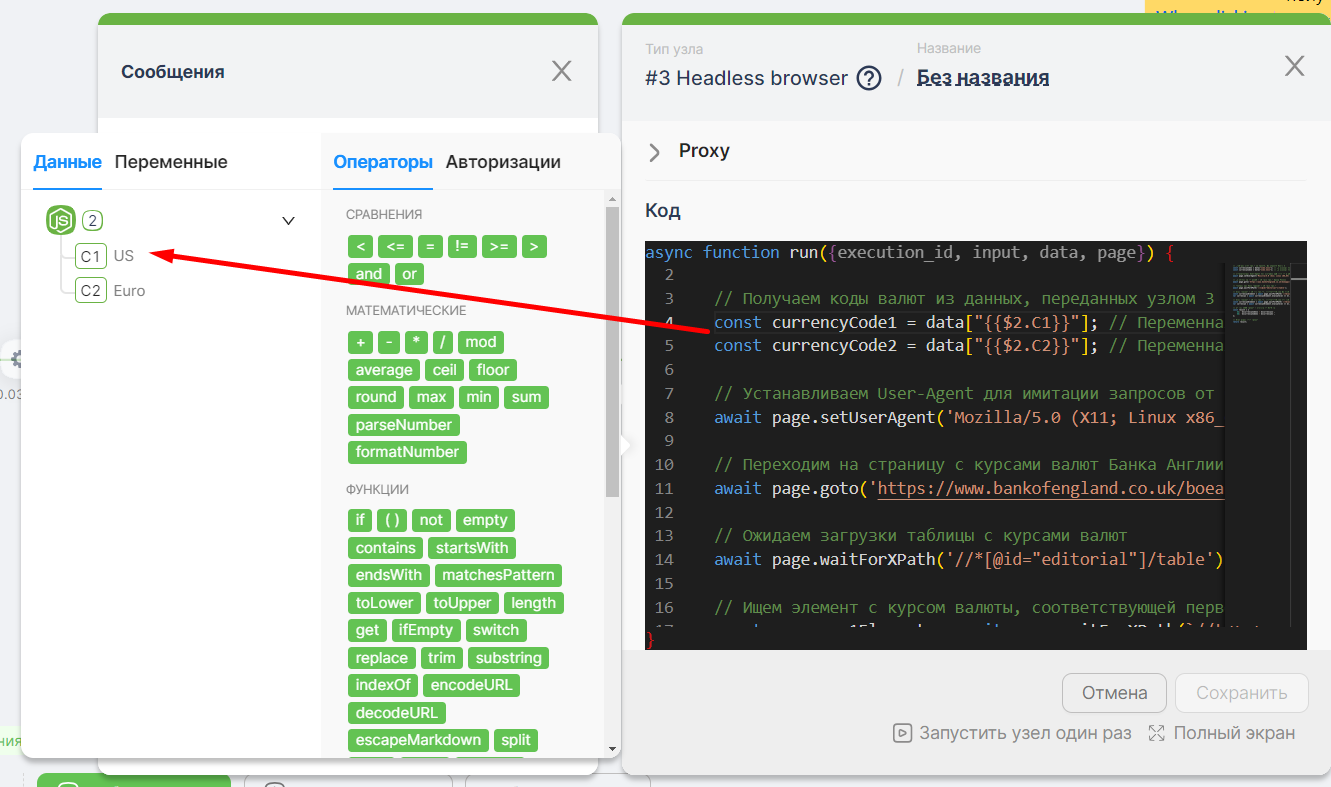Click the C1 variable badge
This screenshot has height=787, width=1331.
pyautogui.click(x=91, y=256)
